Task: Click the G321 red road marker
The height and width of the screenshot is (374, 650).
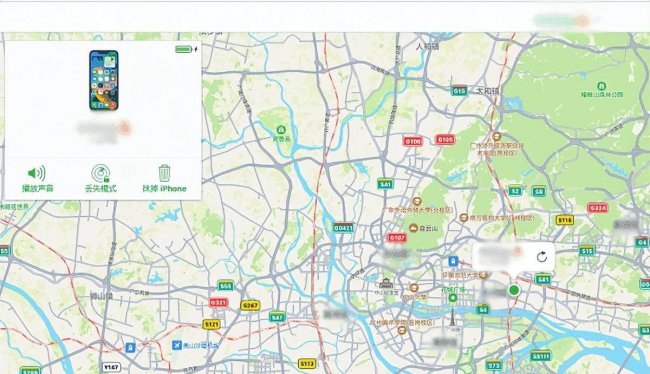Action: click(218, 303)
